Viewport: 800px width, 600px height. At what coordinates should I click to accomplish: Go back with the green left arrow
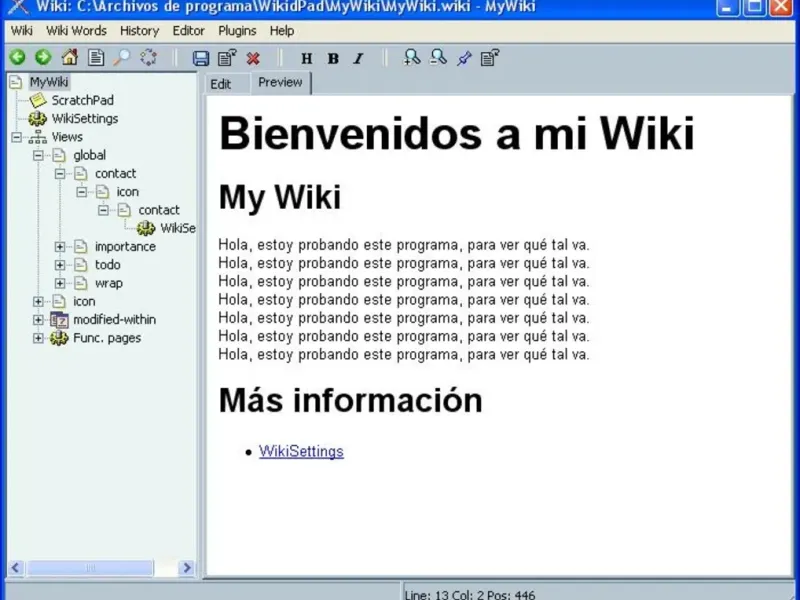click(x=17, y=57)
